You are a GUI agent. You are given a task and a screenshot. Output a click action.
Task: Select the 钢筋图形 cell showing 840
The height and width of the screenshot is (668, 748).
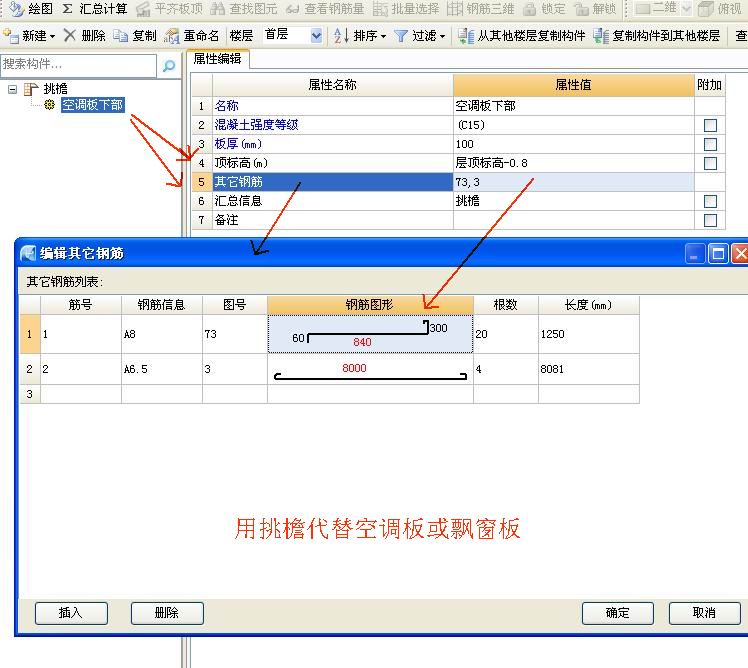click(x=370, y=334)
